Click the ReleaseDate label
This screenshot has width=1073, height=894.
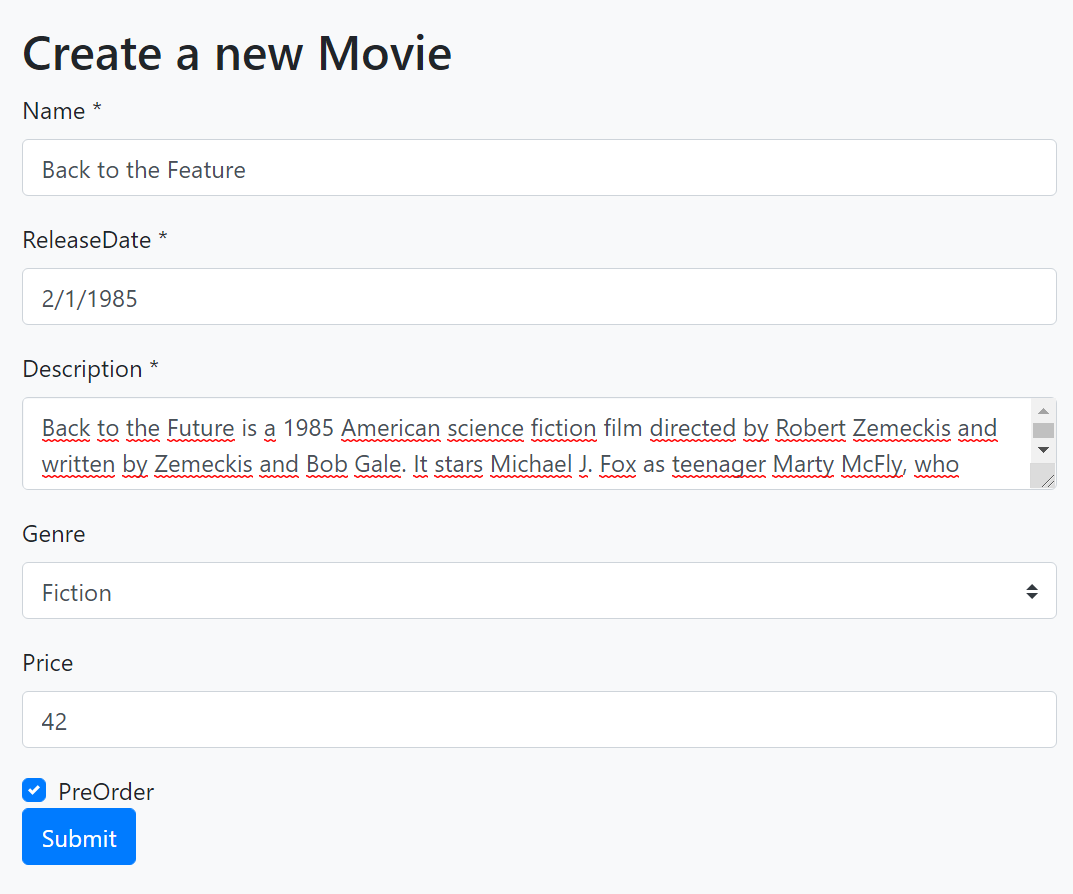(x=87, y=240)
